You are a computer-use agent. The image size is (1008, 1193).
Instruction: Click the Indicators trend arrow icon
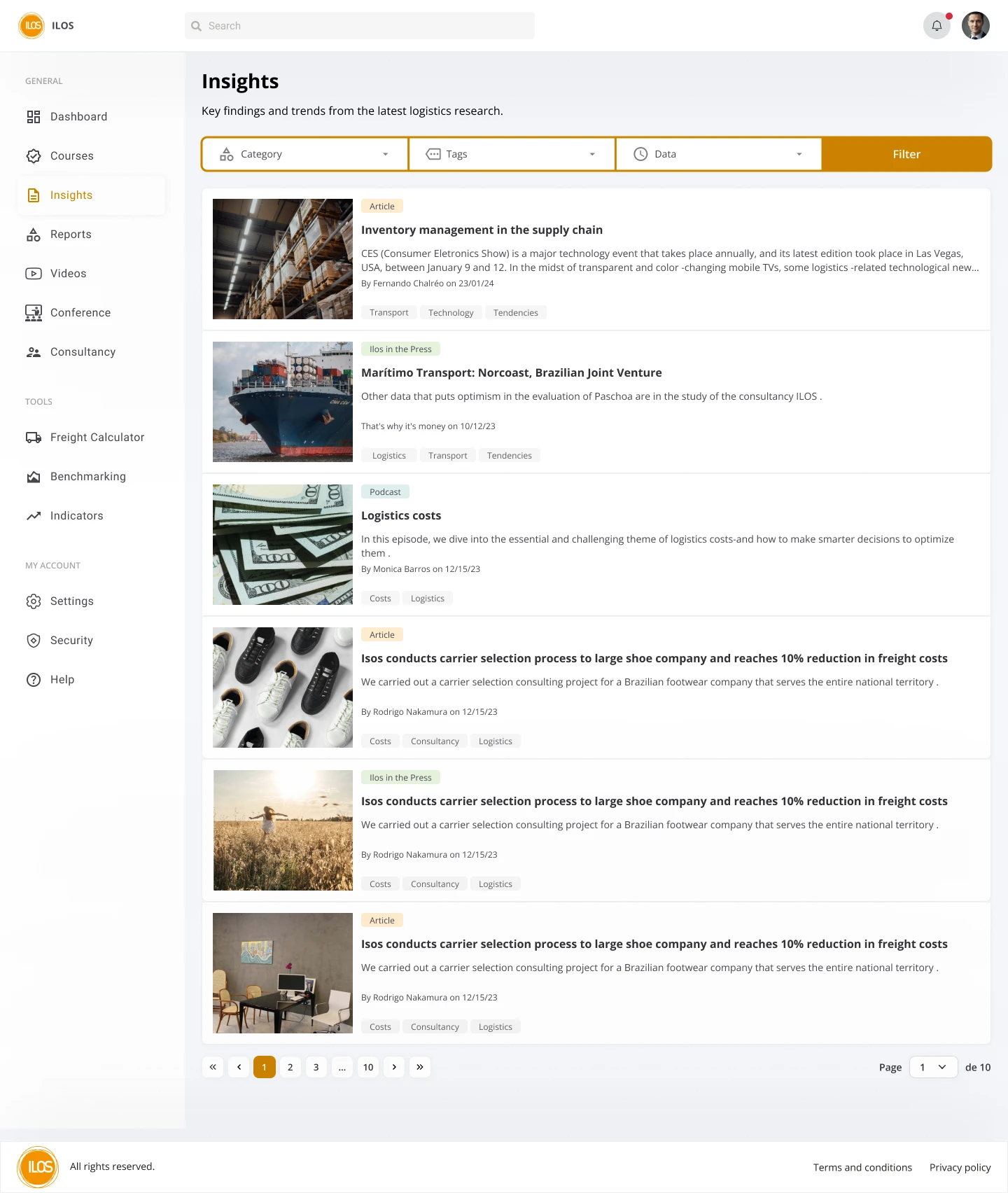click(34, 516)
